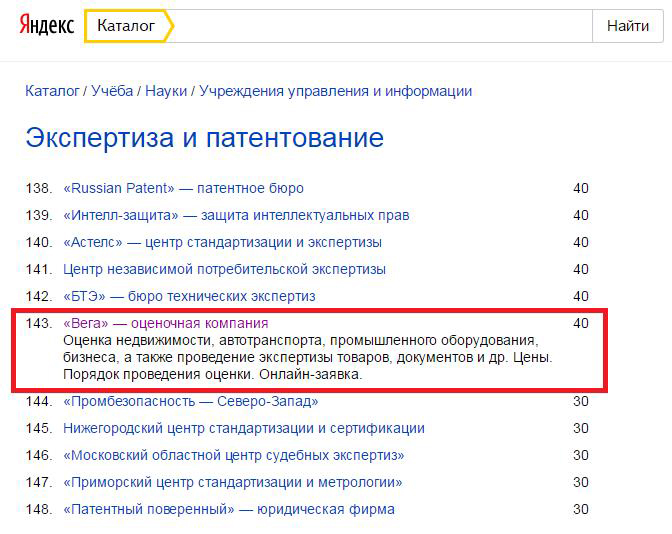Image resolution: width=672 pixels, height=534 pixels.
Task: Click the Найти search button
Action: 628,26
